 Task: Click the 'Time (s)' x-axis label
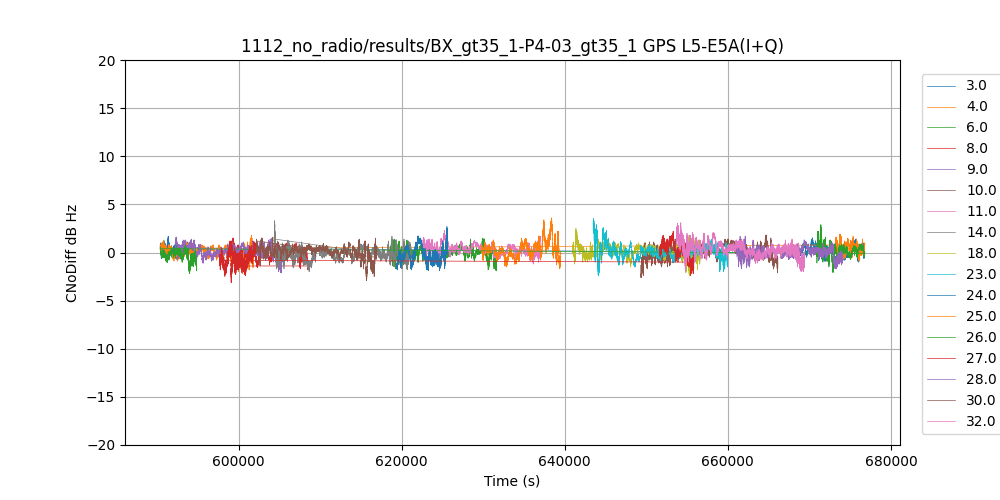pyautogui.click(x=512, y=482)
